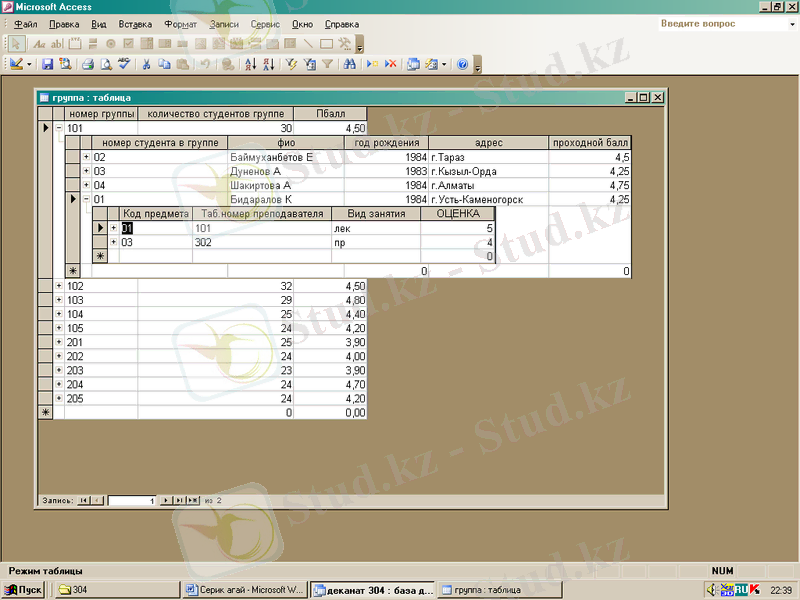
Task: Select the фио column header
Action: 286,143
